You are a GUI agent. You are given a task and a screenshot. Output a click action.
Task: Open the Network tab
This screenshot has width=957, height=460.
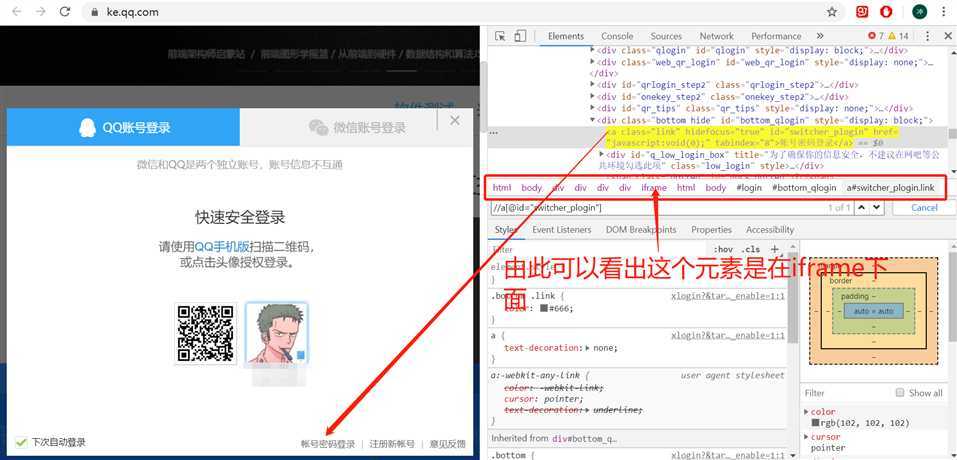pos(717,36)
